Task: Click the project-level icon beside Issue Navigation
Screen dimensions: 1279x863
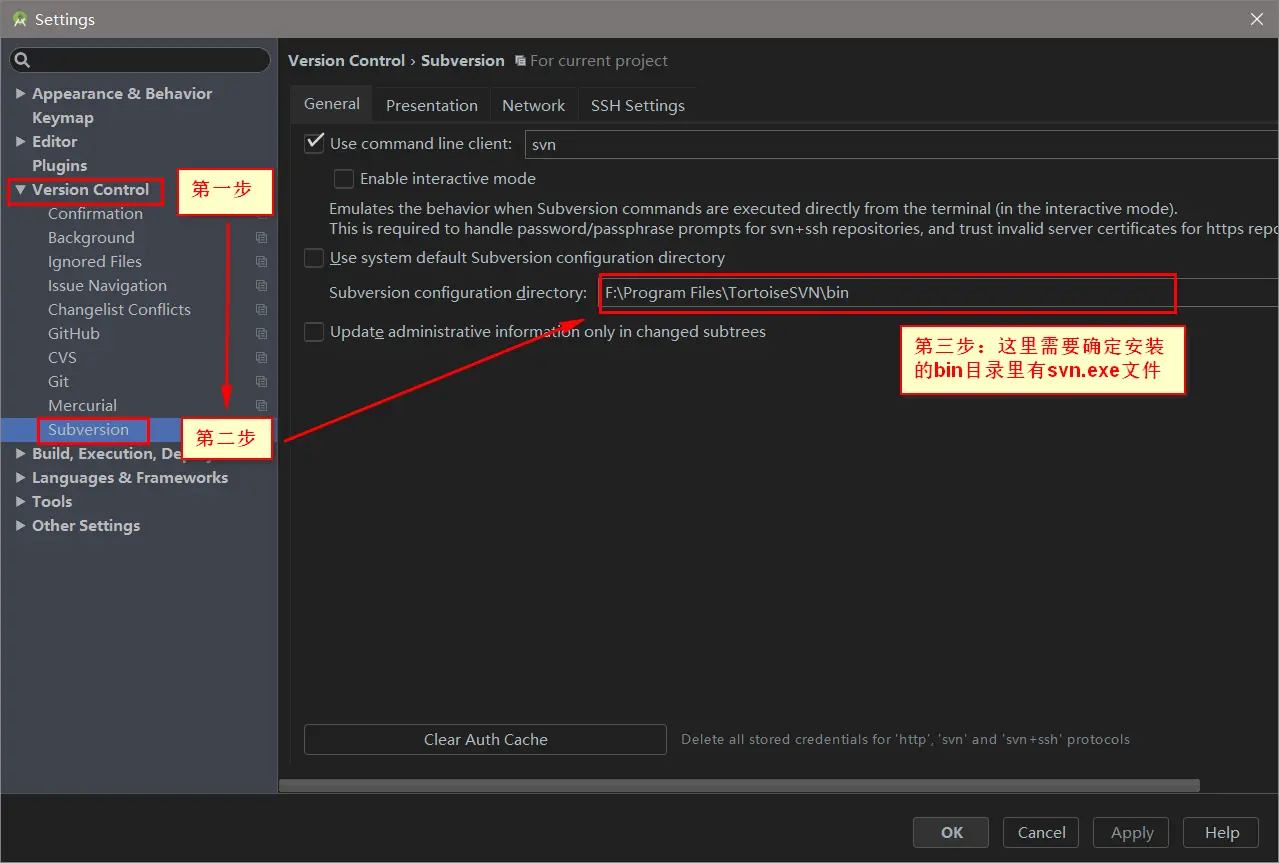Action: coord(261,286)
